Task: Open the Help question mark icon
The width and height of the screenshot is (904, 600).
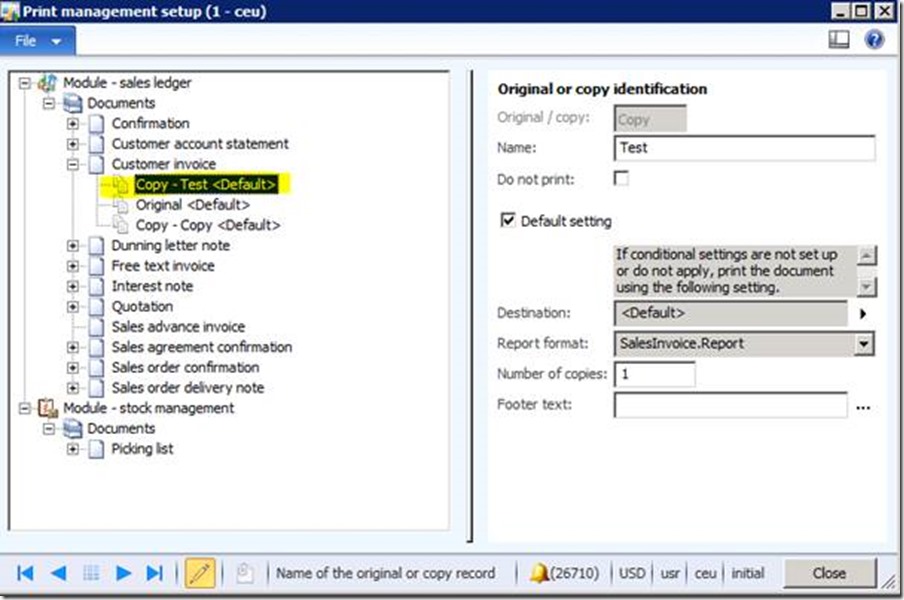Action: [x=873, y=40]
